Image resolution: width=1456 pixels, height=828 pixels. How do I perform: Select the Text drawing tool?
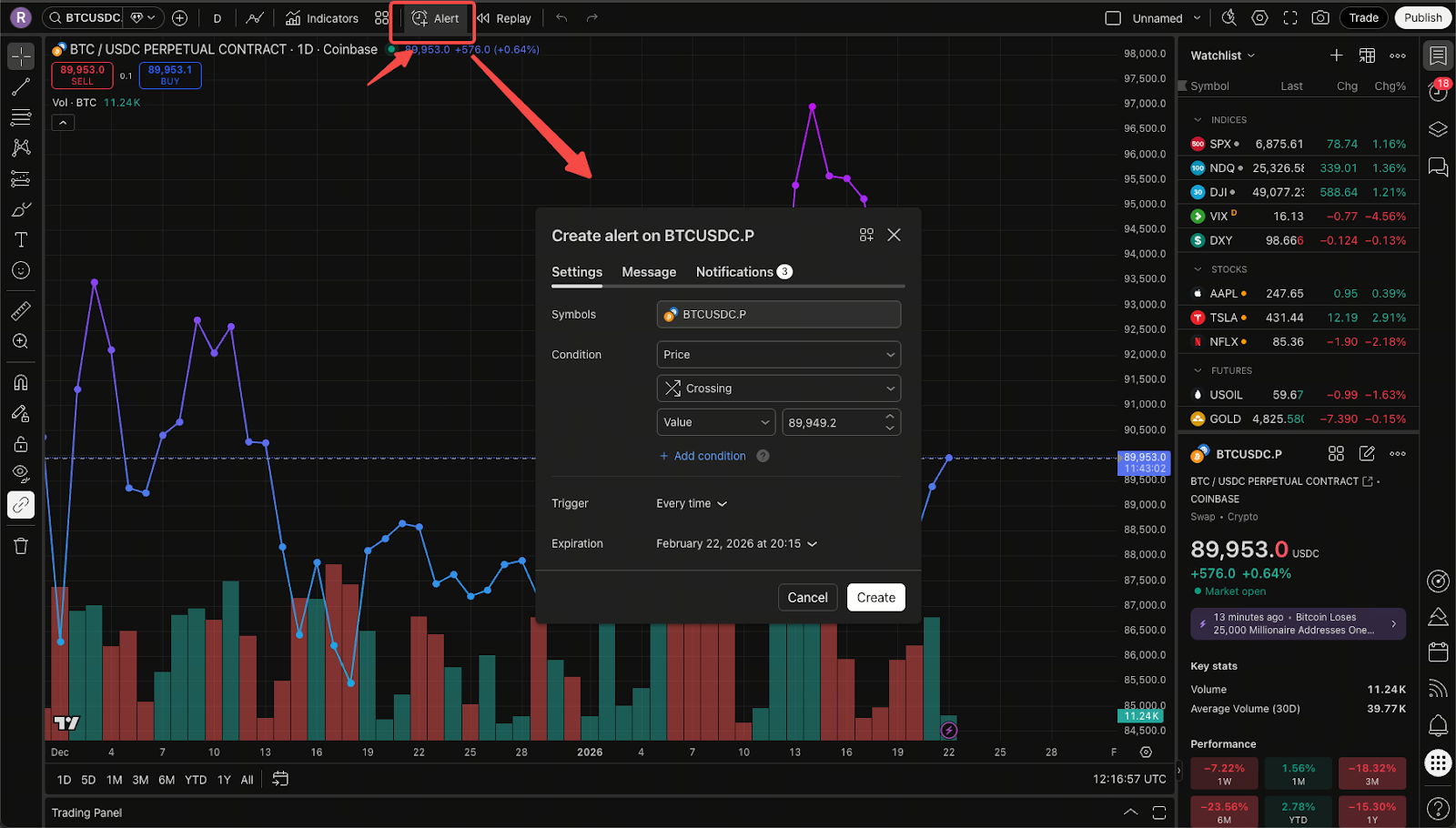coord(21,240)
